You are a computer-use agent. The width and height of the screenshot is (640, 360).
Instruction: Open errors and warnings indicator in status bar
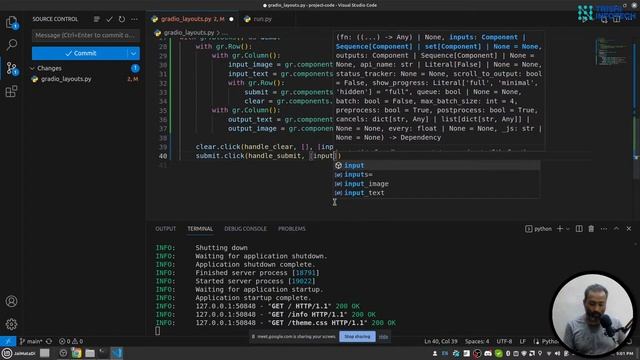pos(71,341)
